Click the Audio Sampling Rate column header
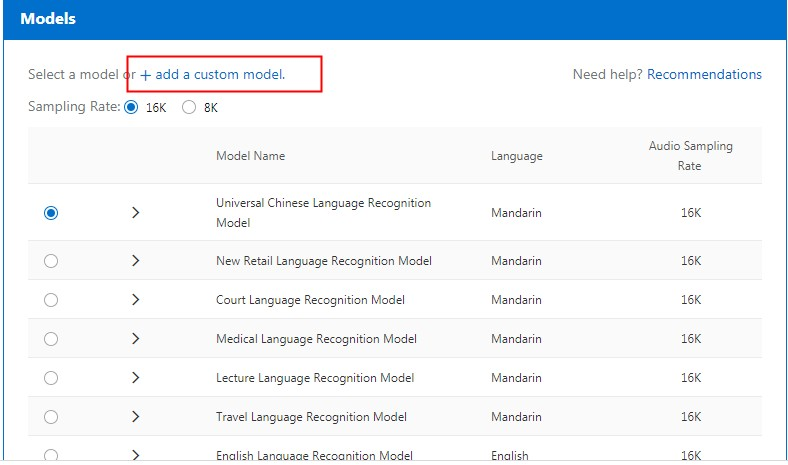Screen dimensions: 788x465 click(690, 156)
